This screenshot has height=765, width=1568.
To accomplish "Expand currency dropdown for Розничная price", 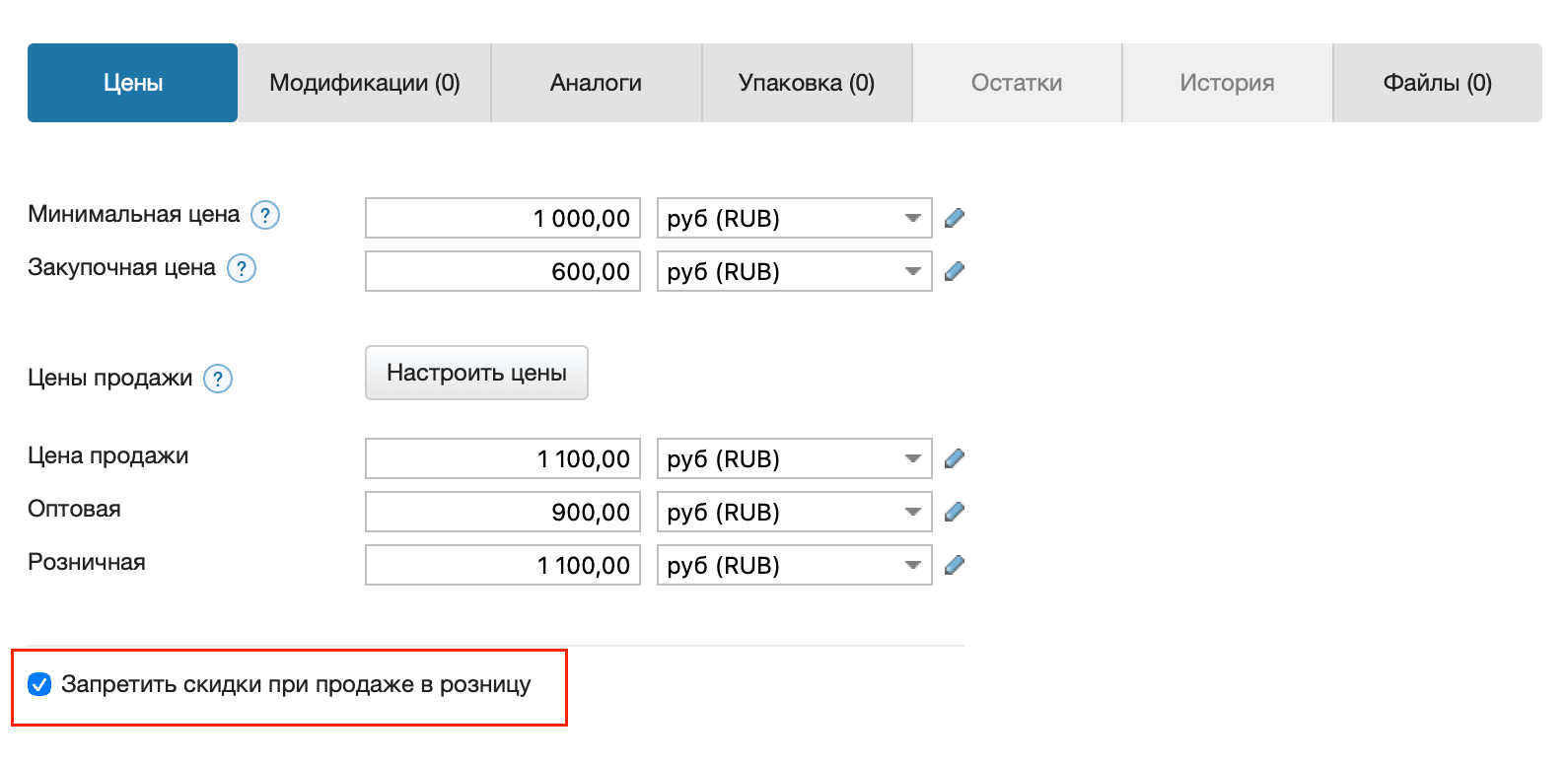I will click(794, 565).
